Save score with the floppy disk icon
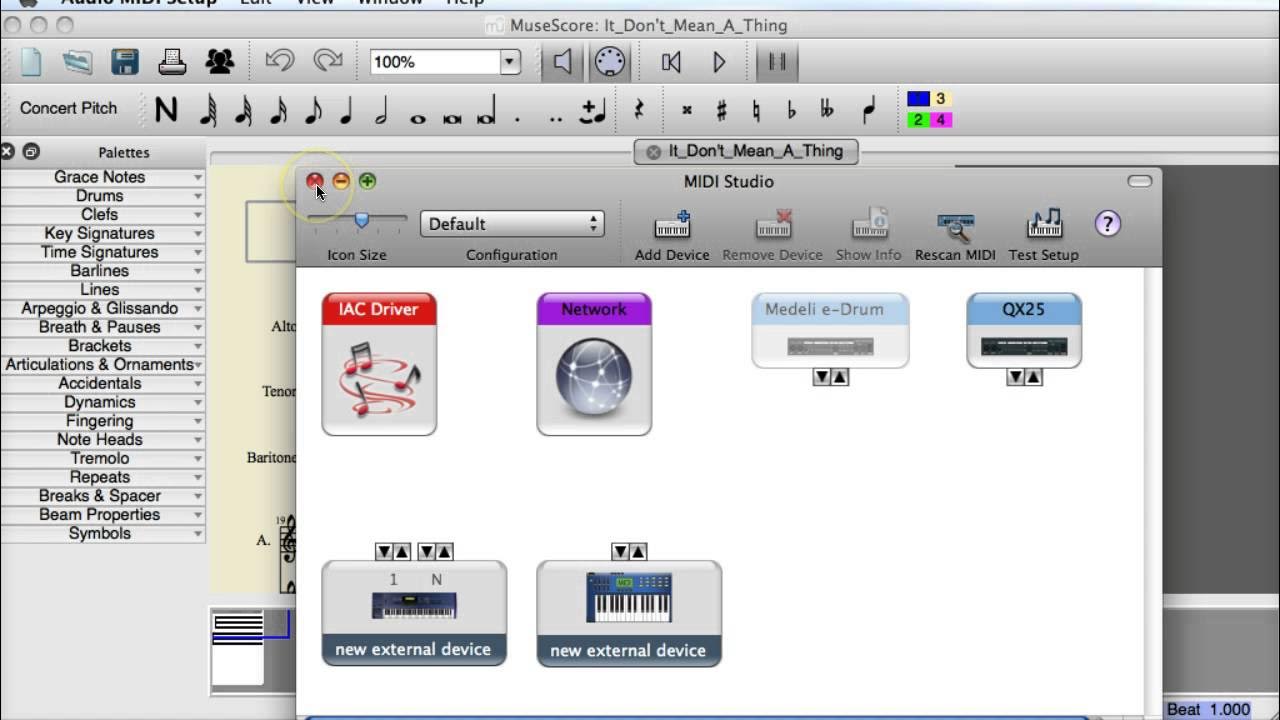This screenshot has height=720, width=1280. pos(125,62)
